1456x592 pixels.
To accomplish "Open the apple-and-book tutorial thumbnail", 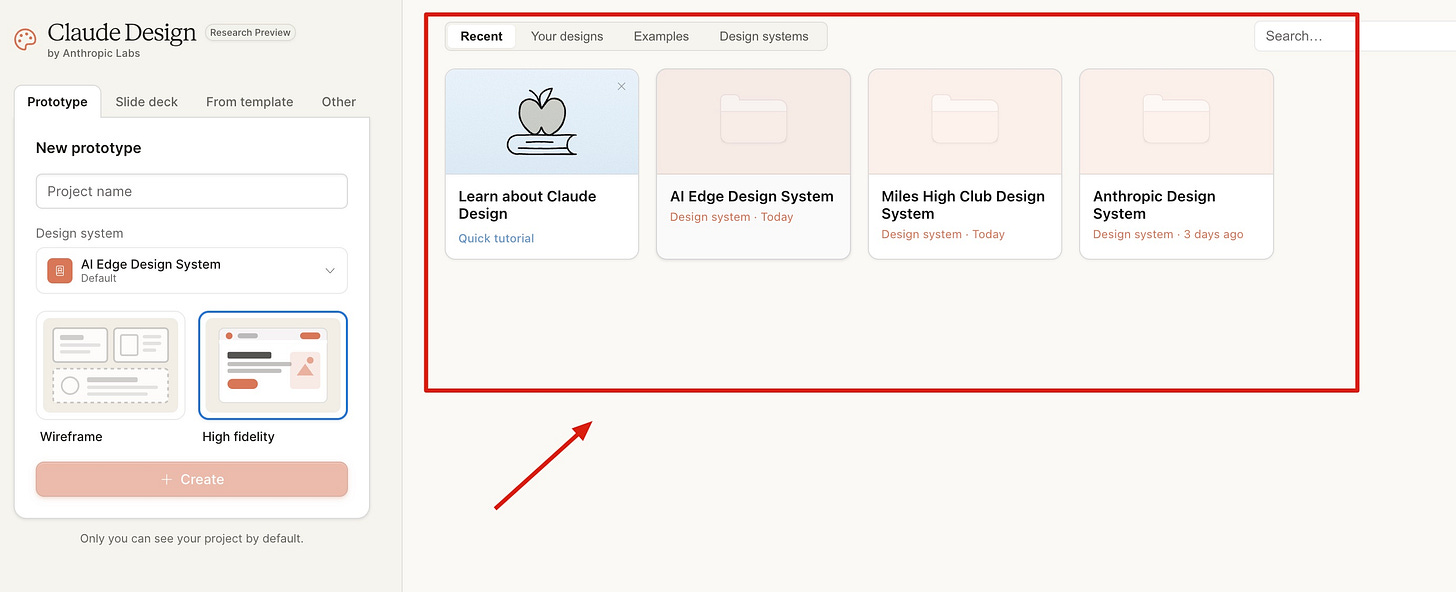I will point(542,122).
